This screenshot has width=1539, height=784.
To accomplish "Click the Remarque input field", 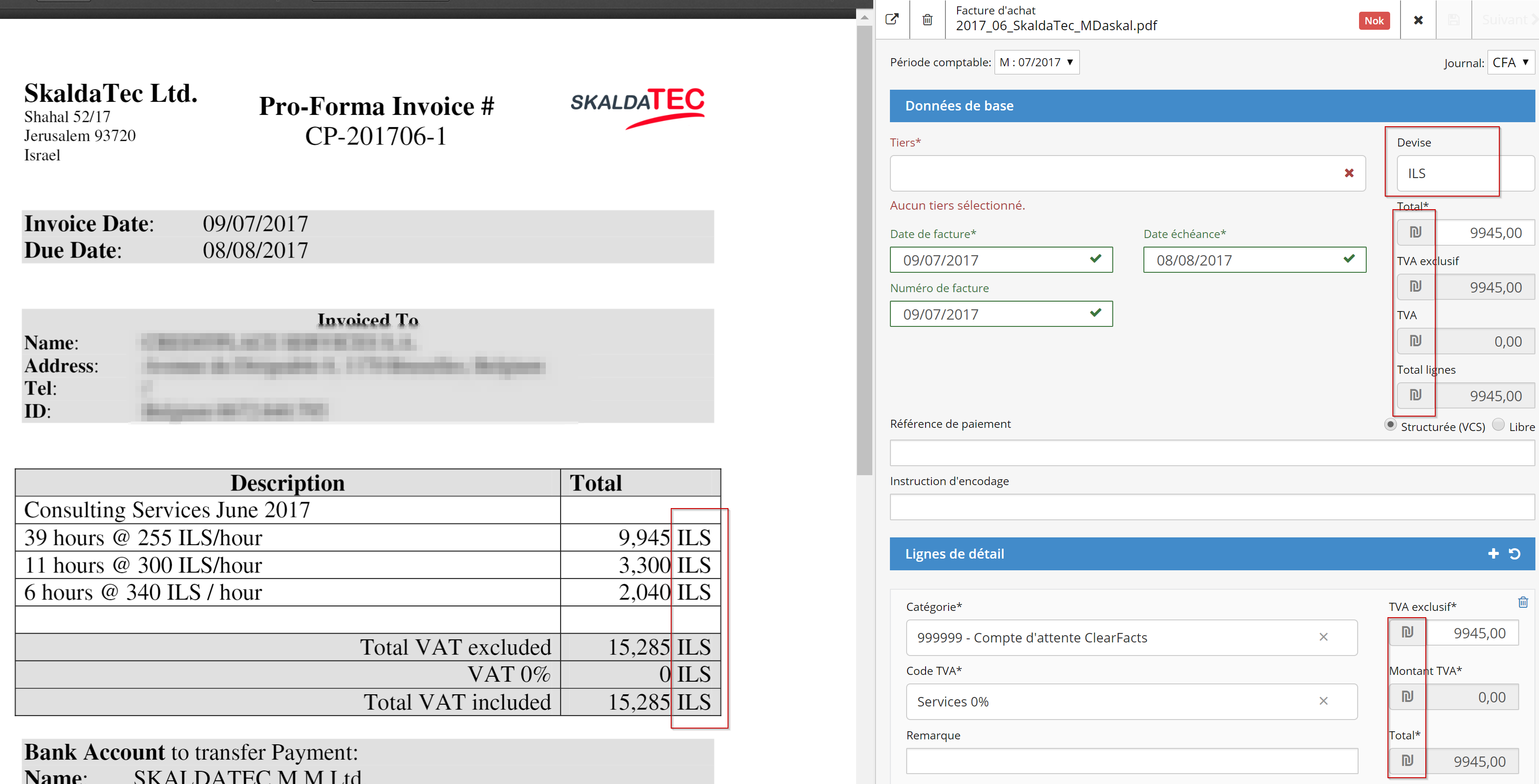I will point(1132,761).
